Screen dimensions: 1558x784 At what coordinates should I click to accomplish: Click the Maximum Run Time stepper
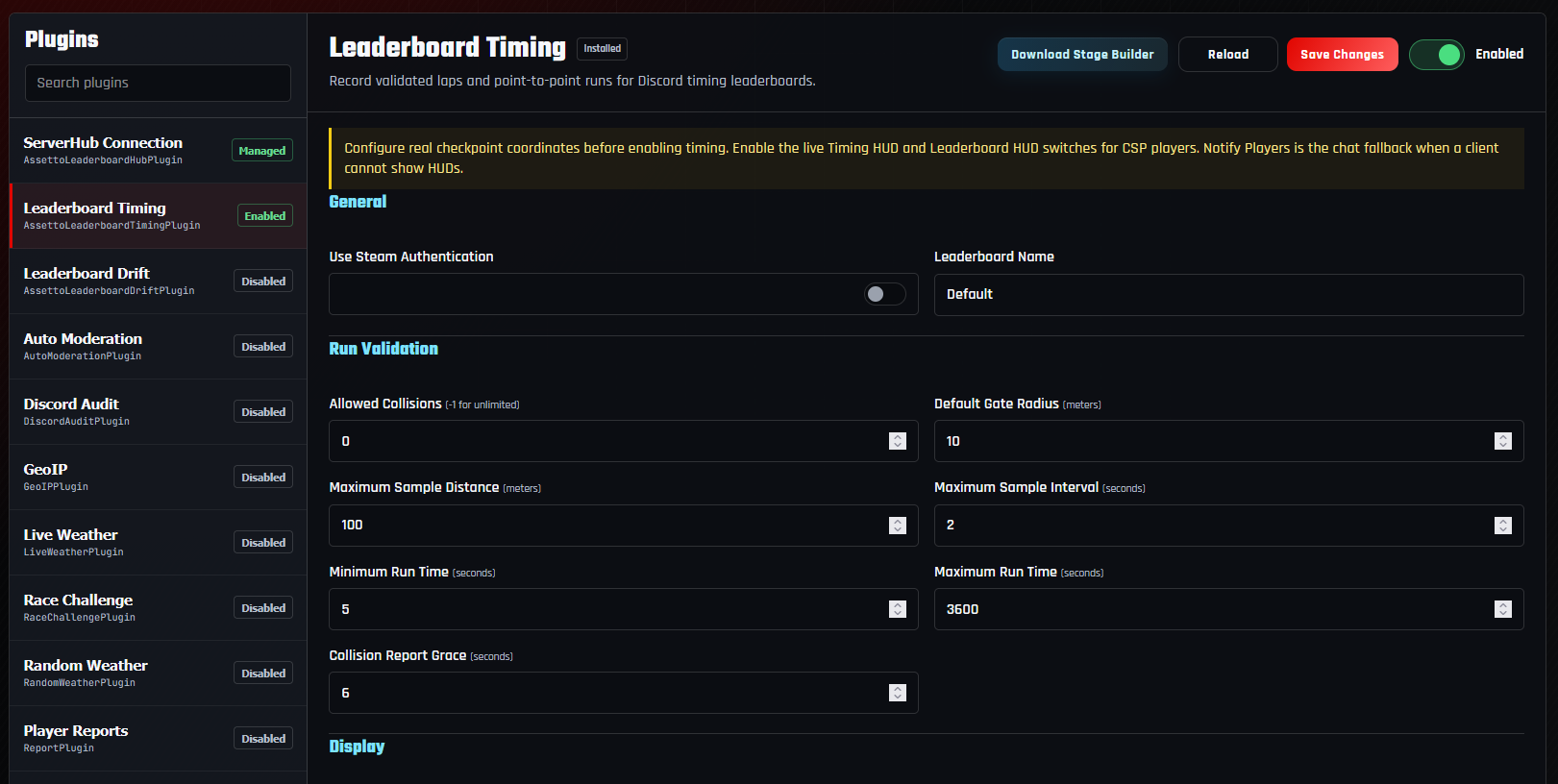pyautogui.click(x=1503, y=609)
